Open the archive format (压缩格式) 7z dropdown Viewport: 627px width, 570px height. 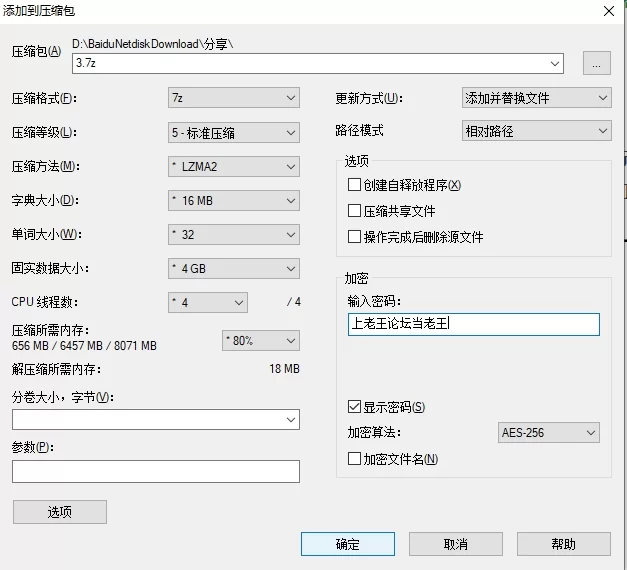234,98
